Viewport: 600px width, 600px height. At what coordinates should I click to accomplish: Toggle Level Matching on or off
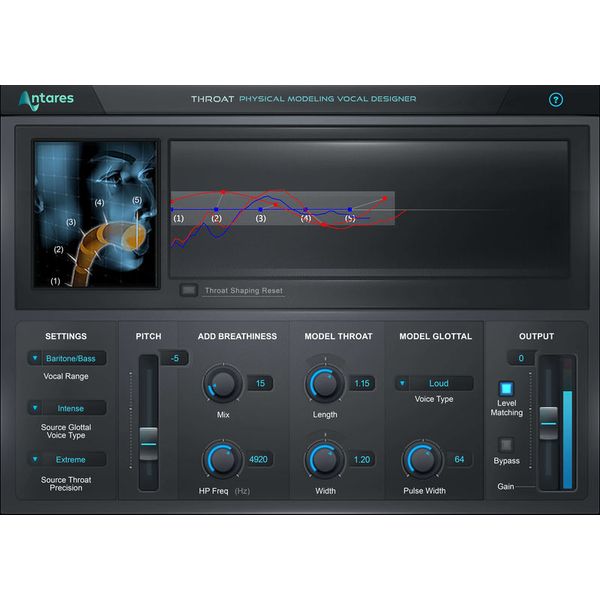[507, 388]
